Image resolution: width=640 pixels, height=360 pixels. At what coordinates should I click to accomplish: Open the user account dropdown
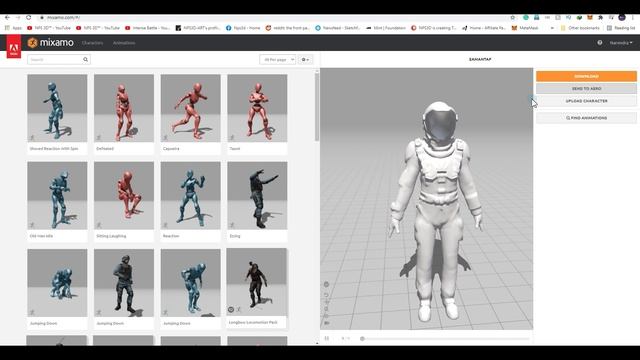[621, 42]
